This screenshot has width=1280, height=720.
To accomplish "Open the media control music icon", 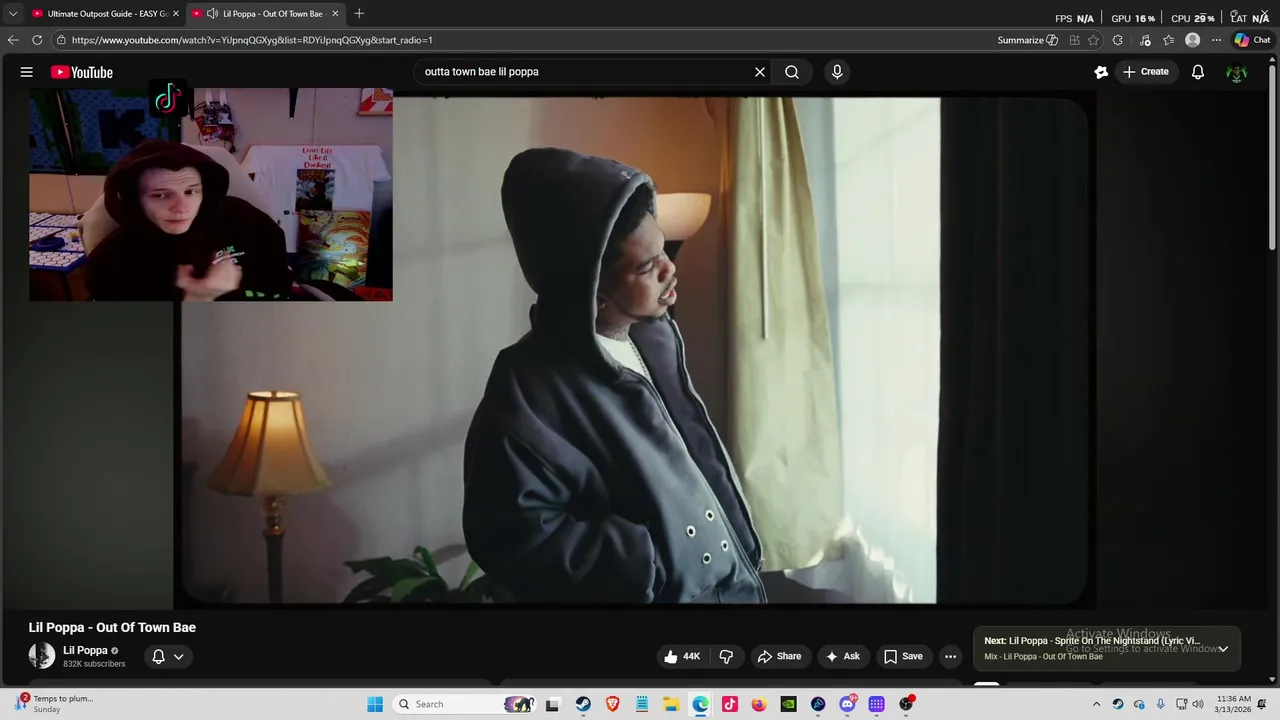I will click(x=1145, y=40).
